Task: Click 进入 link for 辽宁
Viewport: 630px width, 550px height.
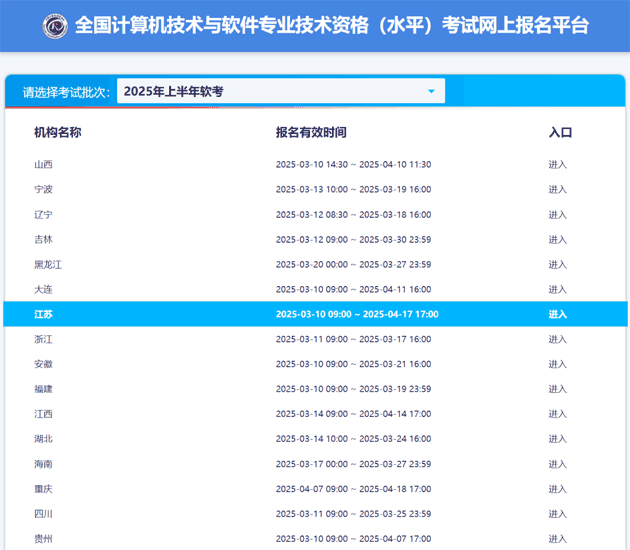Action: pyautogui.click(x=558, y=215)
